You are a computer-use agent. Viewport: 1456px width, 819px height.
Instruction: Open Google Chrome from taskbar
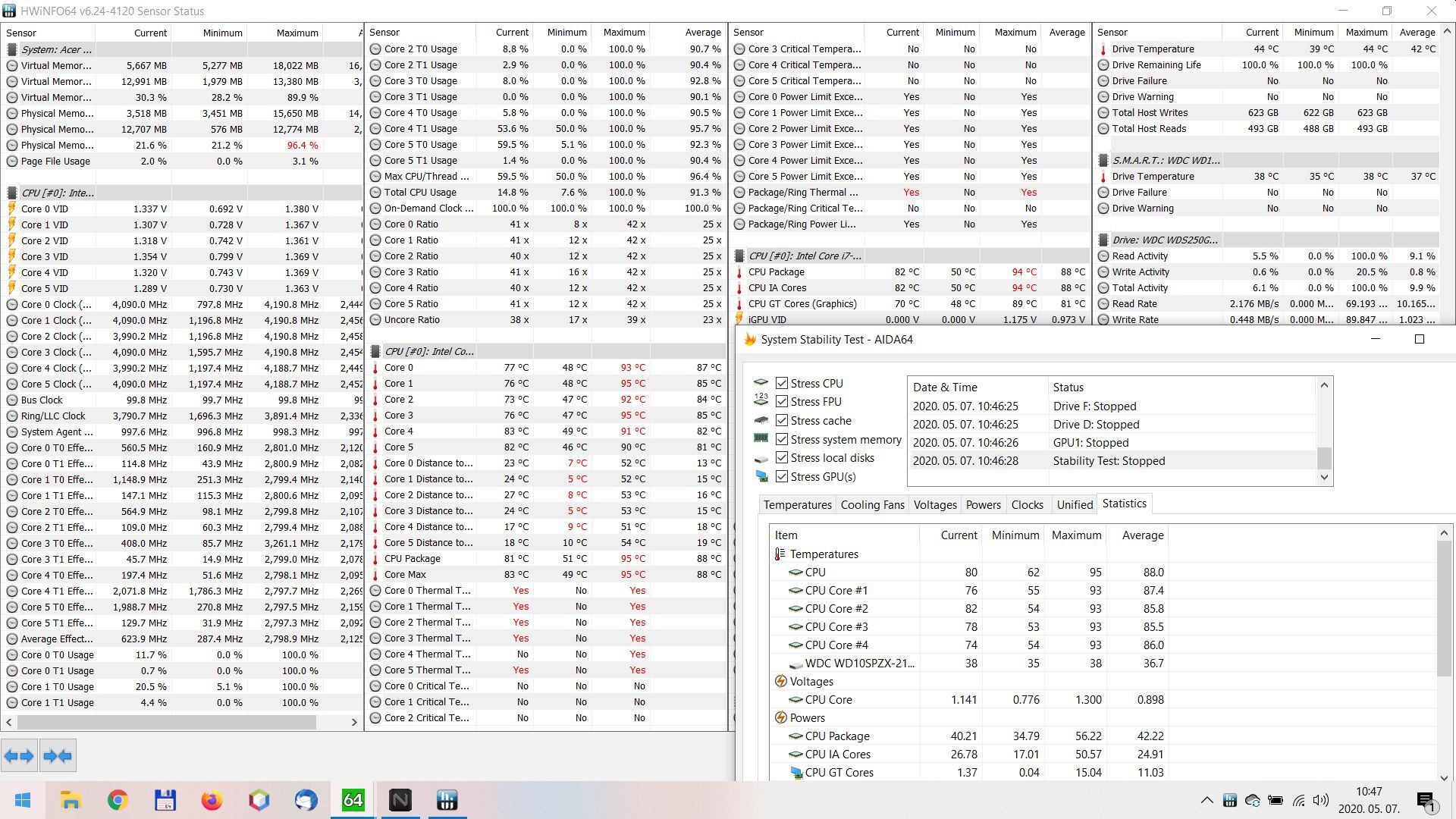[118, 800]
